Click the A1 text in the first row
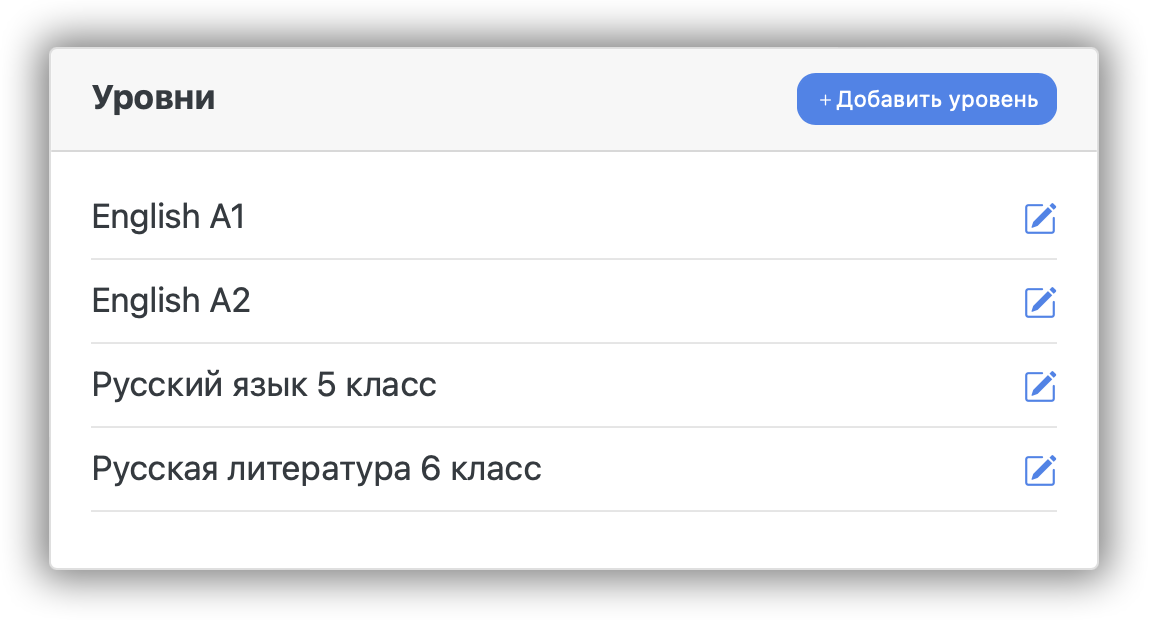The width and height of the screenshot is (1150, 642). click(227, 217)
